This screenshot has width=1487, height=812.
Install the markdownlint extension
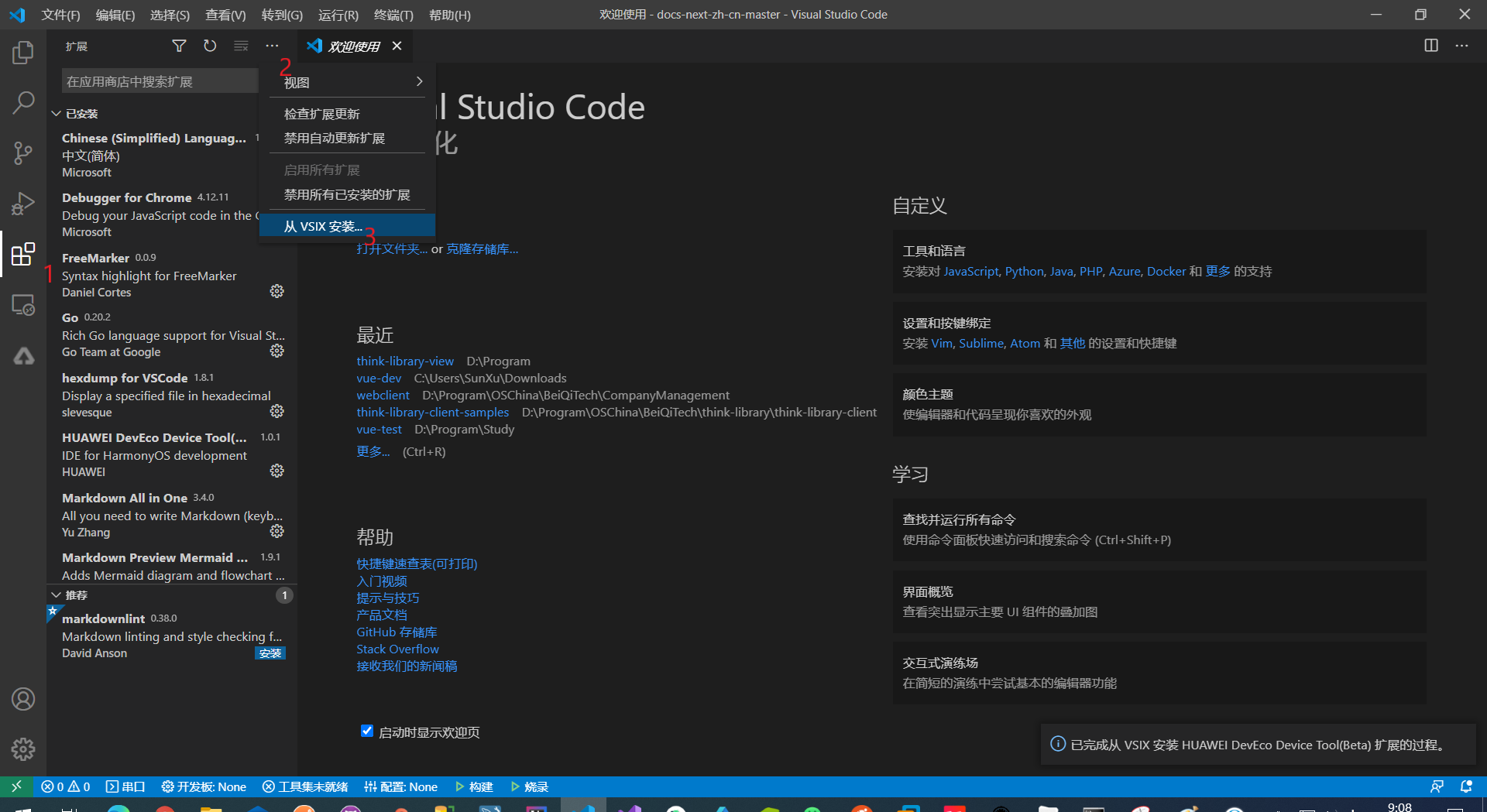coord(270,653)
